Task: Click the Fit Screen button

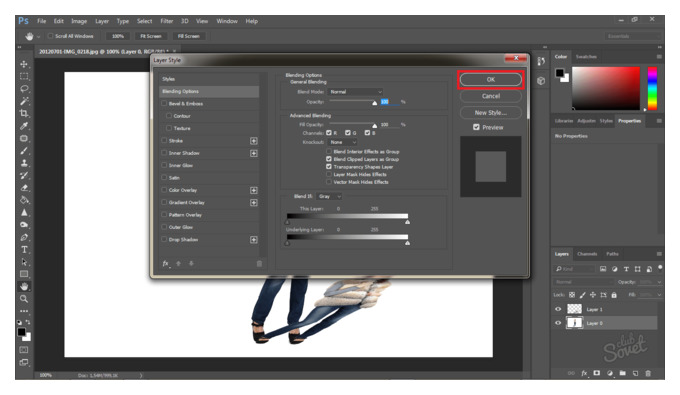Action: (x=151, y=36)
